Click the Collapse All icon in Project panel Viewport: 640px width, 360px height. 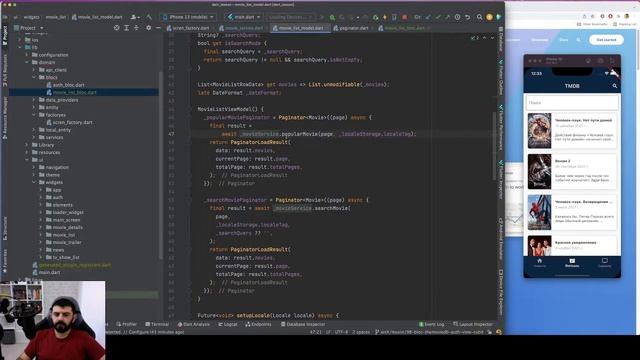click(136, 28)
